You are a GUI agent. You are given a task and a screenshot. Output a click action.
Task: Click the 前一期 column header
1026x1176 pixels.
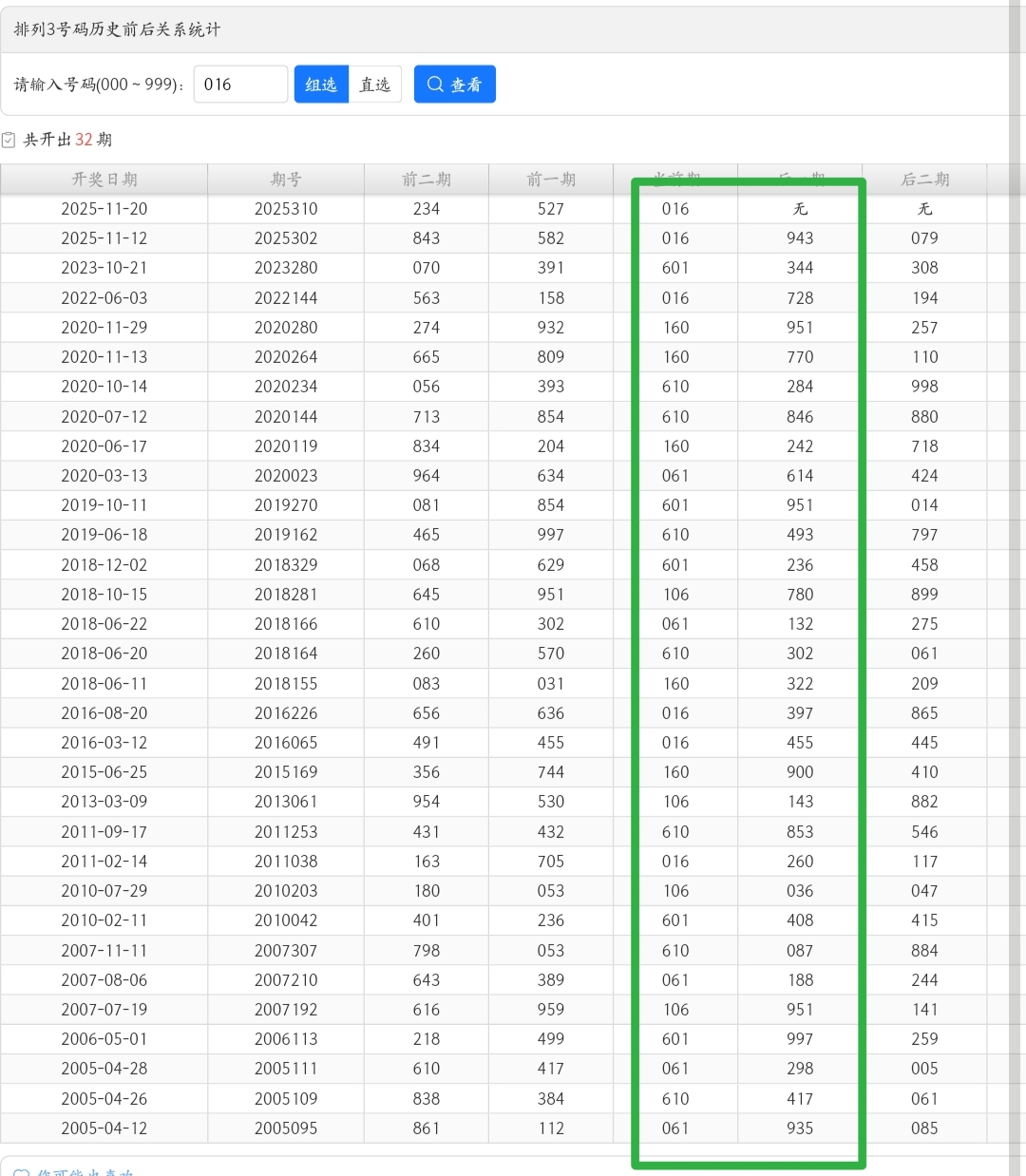(551, 180)
